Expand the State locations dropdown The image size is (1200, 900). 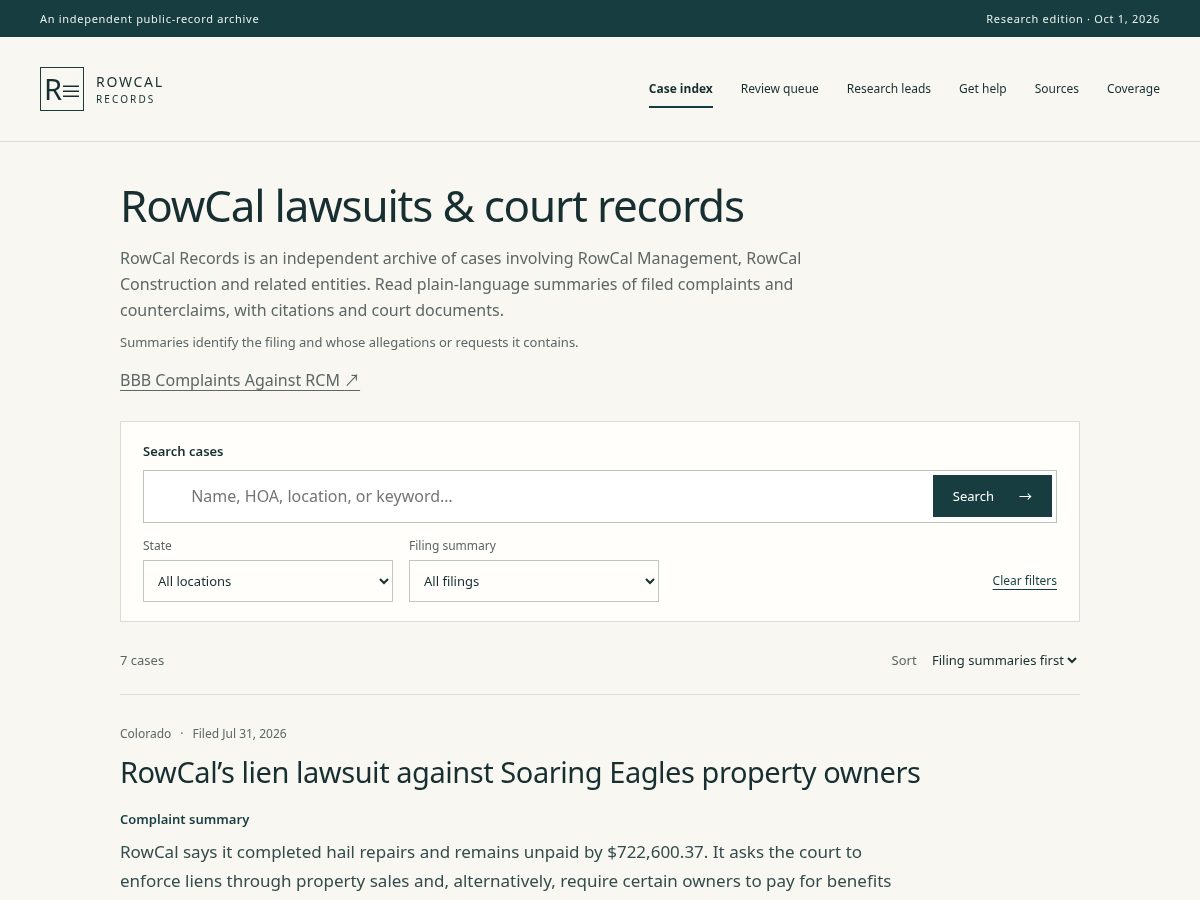click(x=268, y=581)
